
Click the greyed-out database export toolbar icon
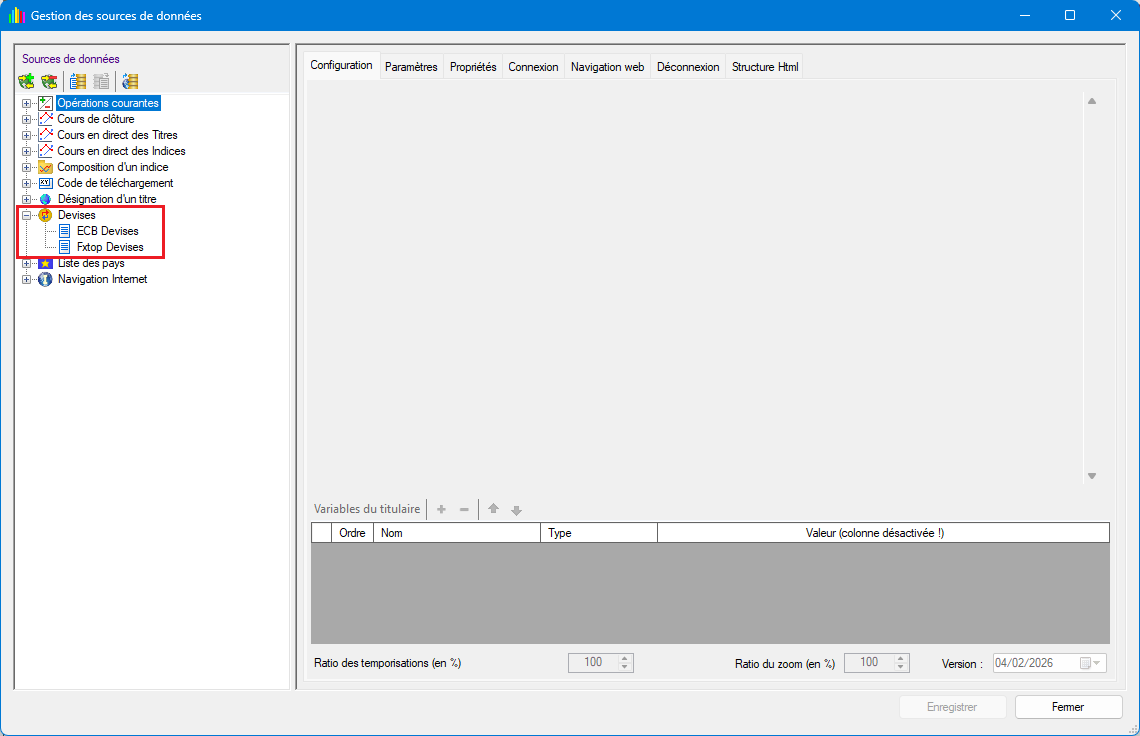(101, 81)
